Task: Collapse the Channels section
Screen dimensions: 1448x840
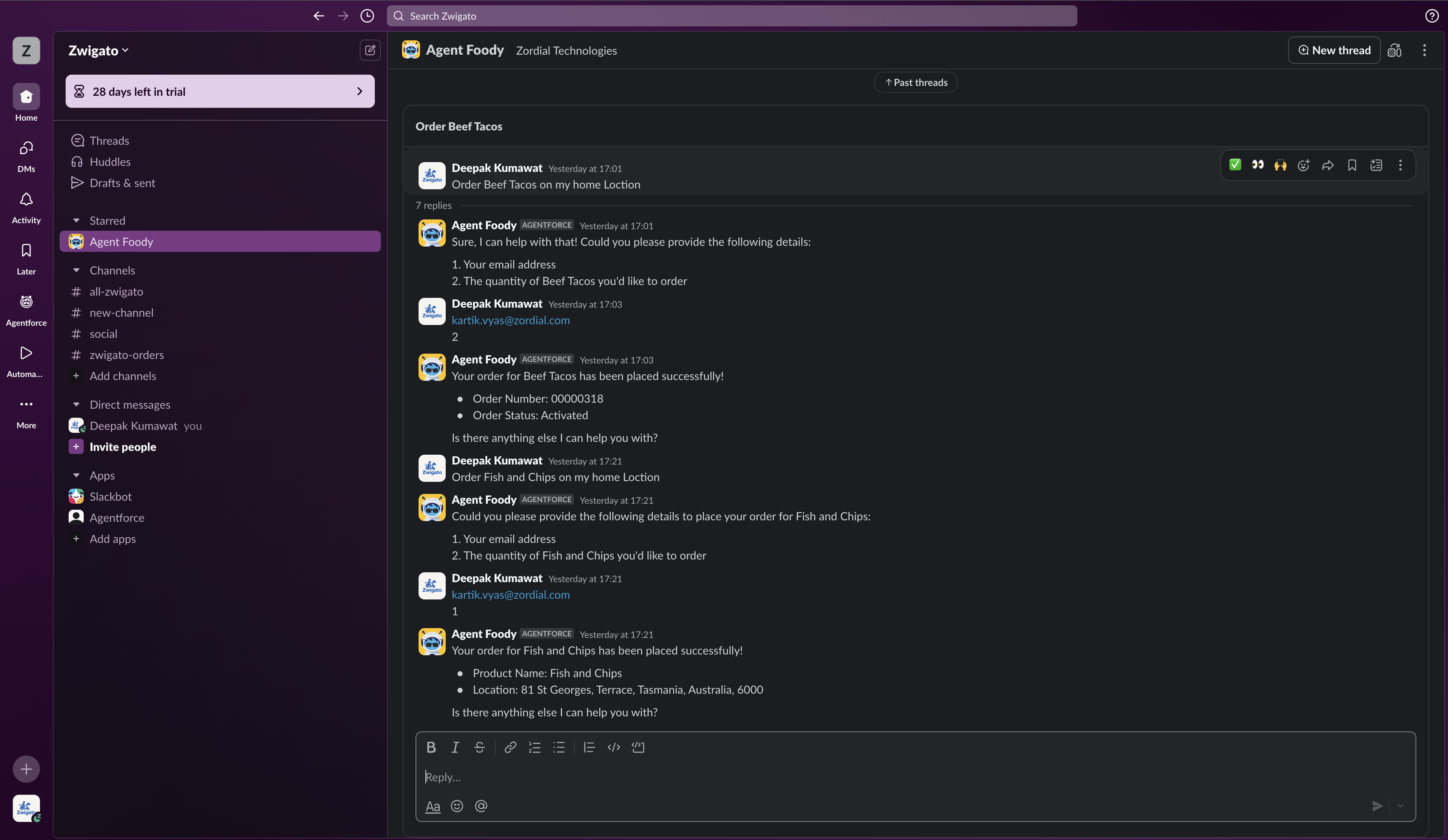Action: click(77, 271)
